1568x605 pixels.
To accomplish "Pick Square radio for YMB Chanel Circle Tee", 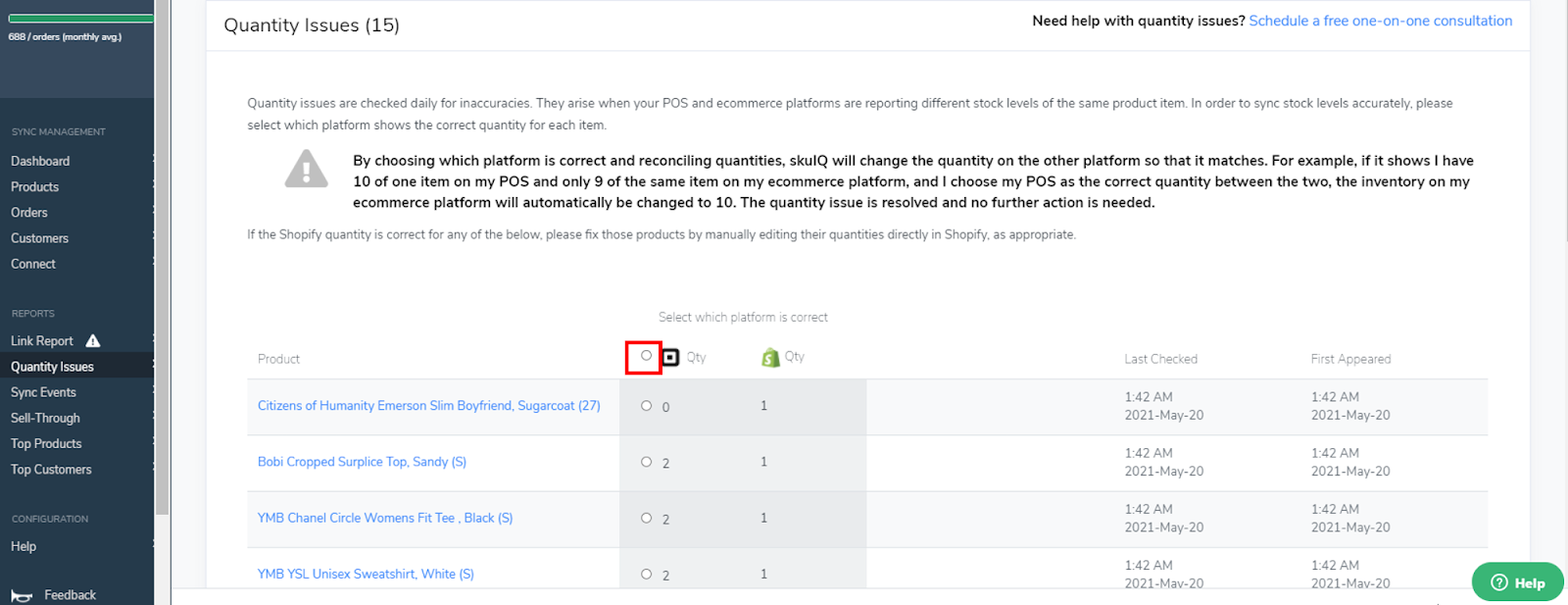I will coord(646,518).
